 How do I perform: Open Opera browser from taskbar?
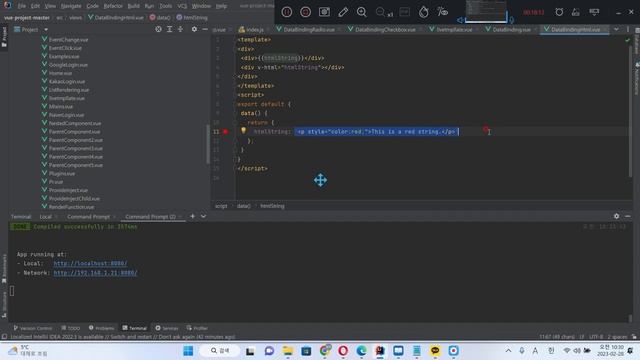coord(343,351)
